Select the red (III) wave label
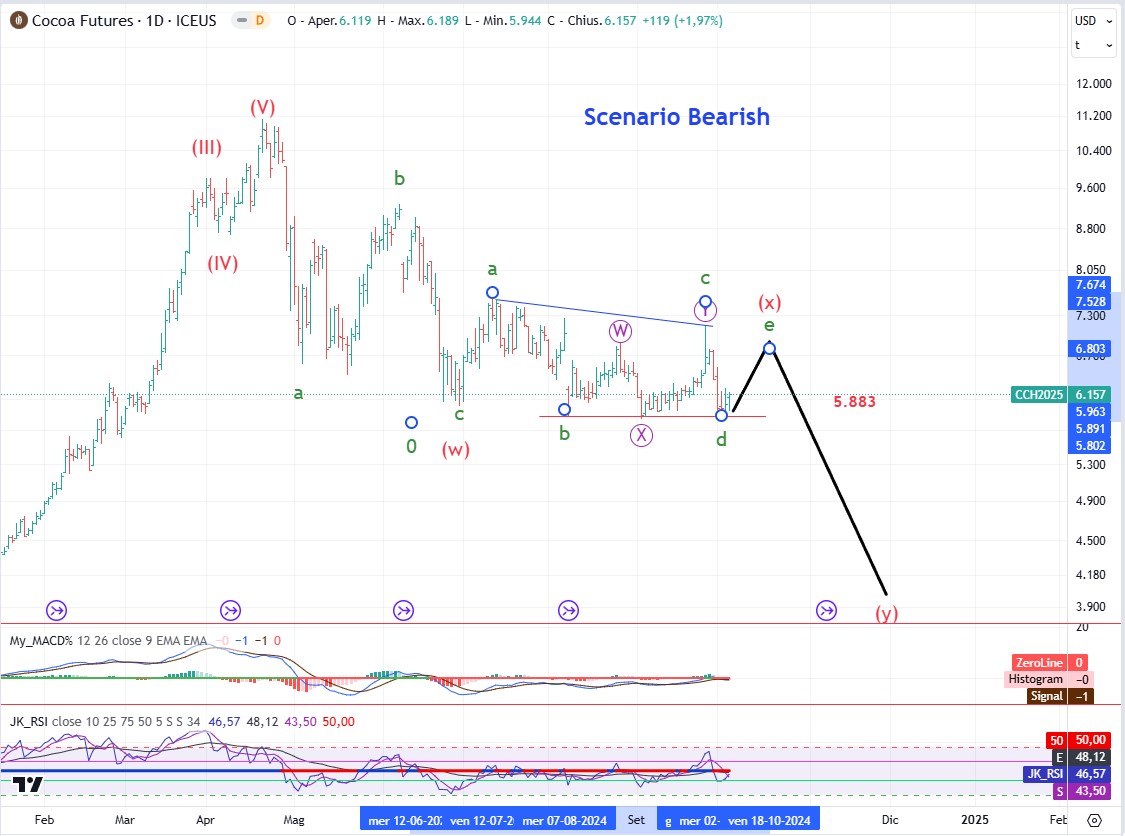Image resolution: width=1125 pixels, height=836 pixels. pos(207,148)
